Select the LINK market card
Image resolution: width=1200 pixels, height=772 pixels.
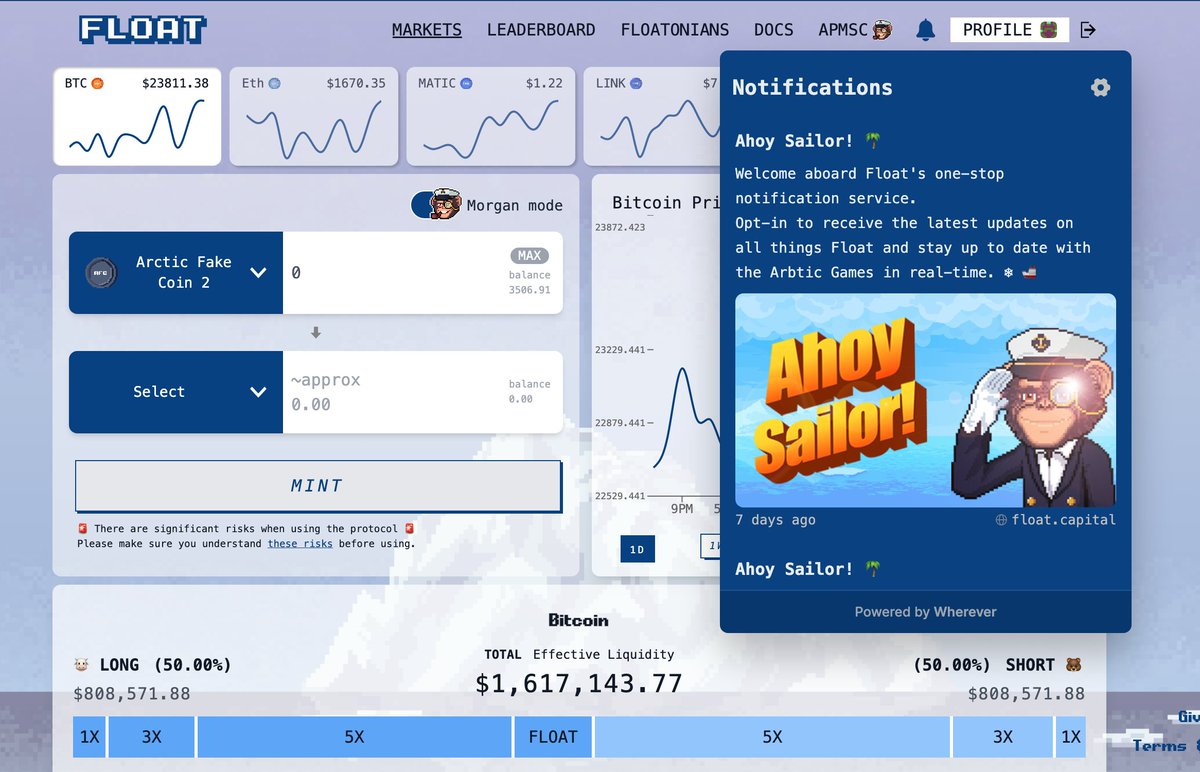click(652, 116)
